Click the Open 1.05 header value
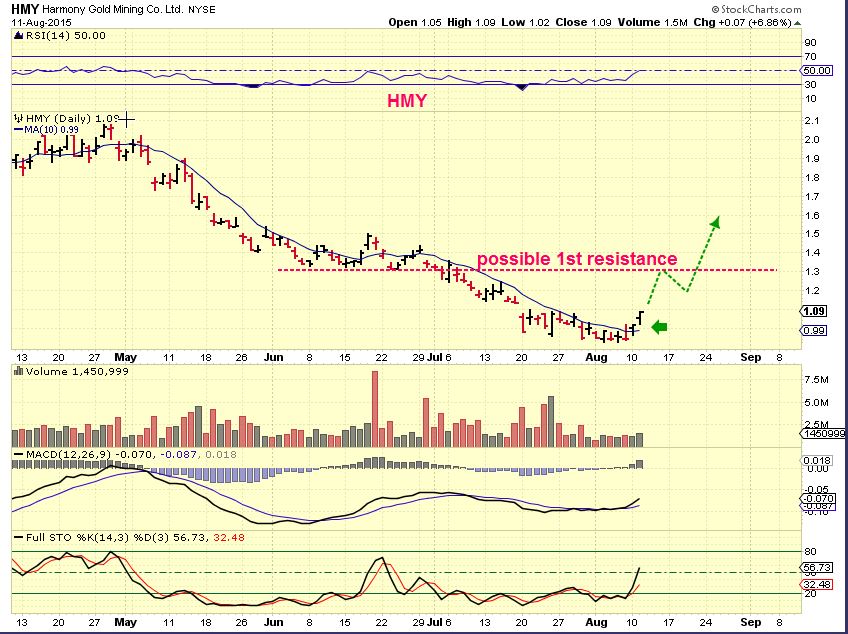Image resolution: width=848 pixels, height=634 pixels. point(415,23)
